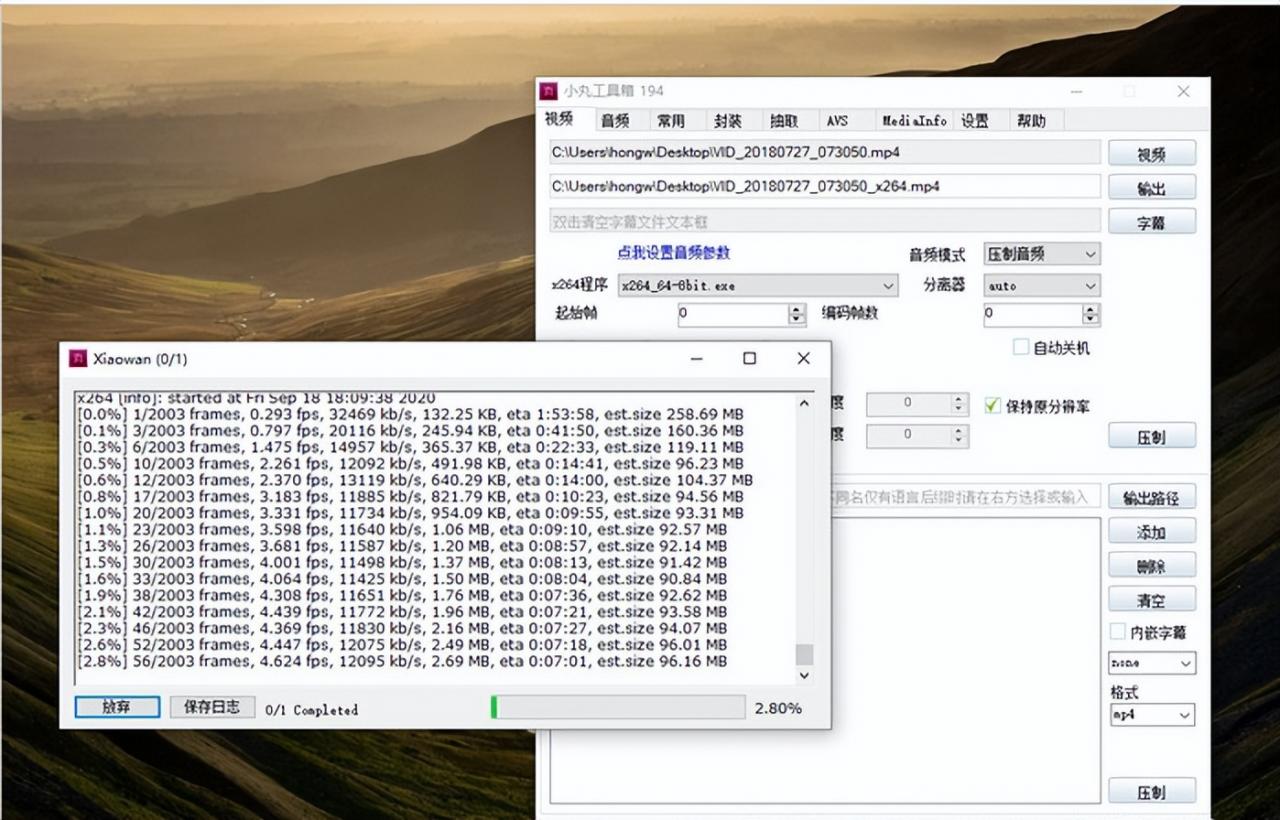The height and width of the screenshot is (820, 1280).
Task: Minimize the Xiaowan progress window
Action: (x=696, y=358)
